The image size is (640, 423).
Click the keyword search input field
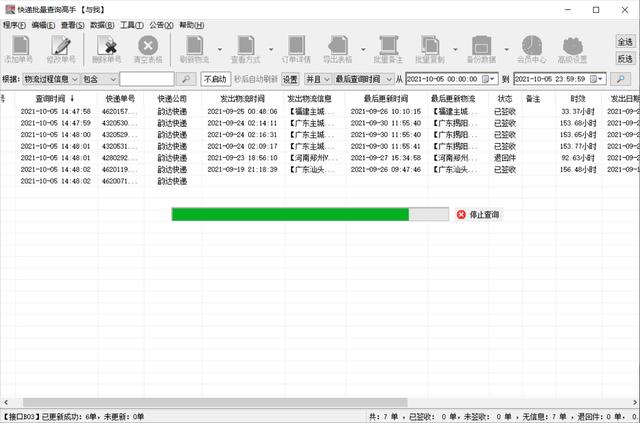[x=147, y=78]
